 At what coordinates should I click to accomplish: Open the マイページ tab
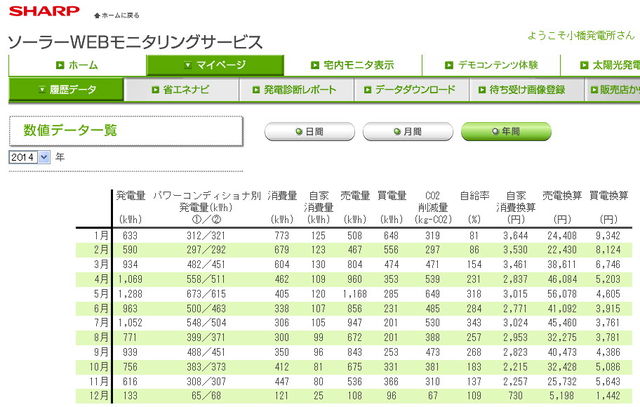coord(215,65)
